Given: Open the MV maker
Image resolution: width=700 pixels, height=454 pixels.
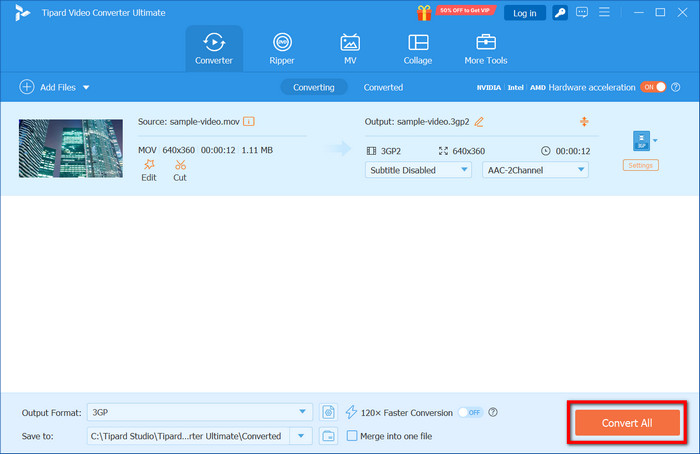Looking at the screenshot, I should tap(350, 49).
